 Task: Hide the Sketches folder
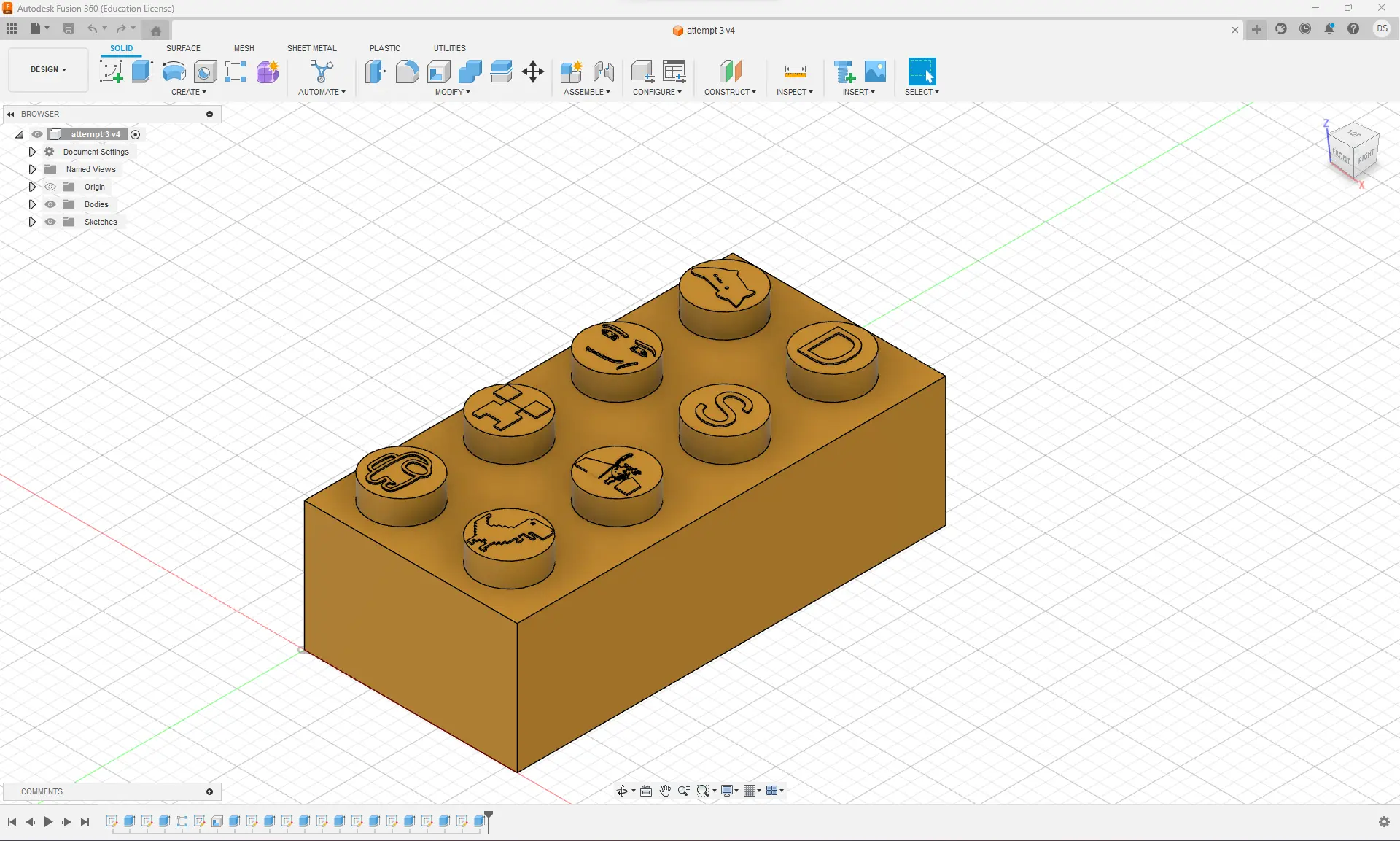coord(50,222)
